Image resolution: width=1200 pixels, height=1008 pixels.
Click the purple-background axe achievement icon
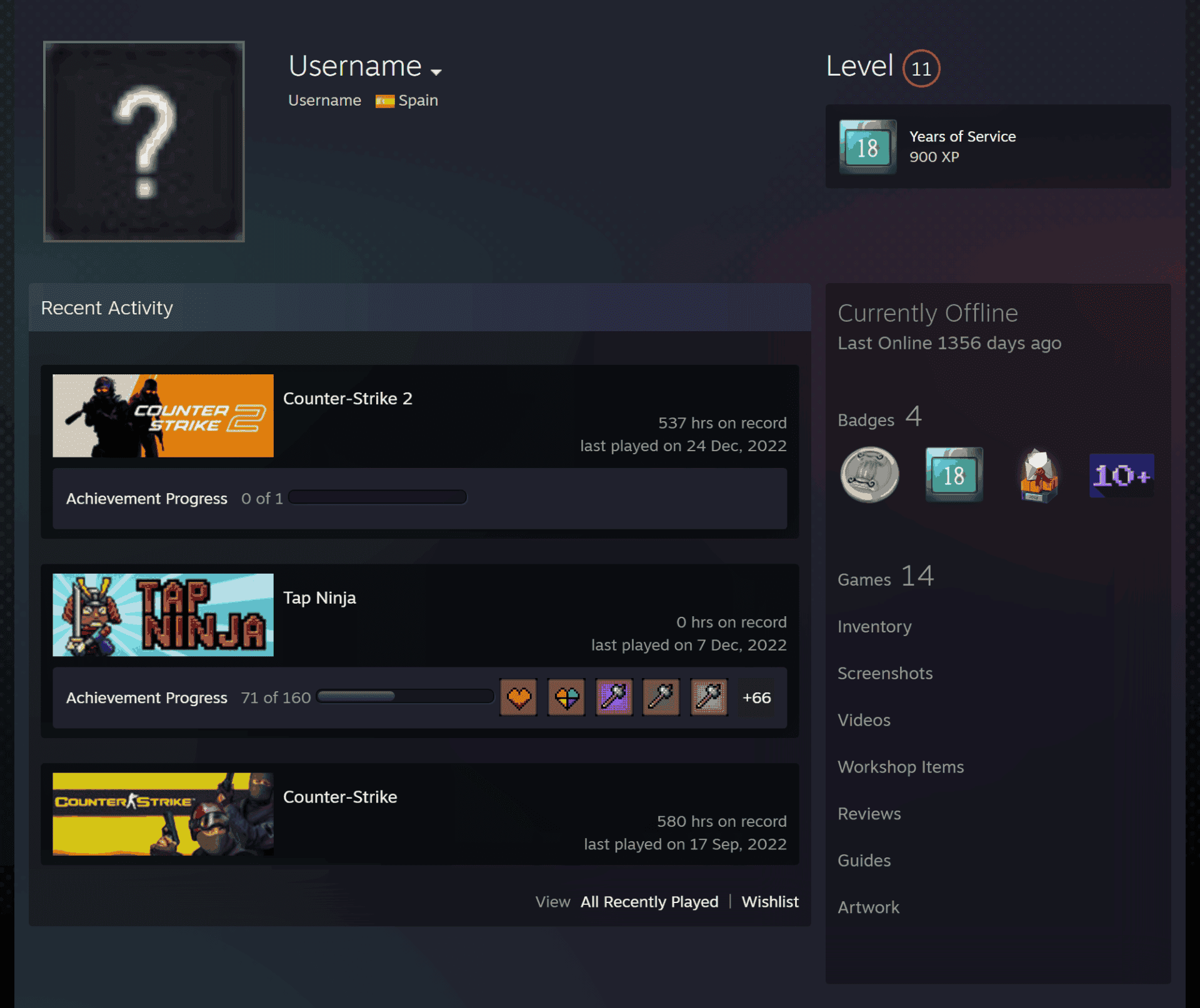tap(614, 697)
